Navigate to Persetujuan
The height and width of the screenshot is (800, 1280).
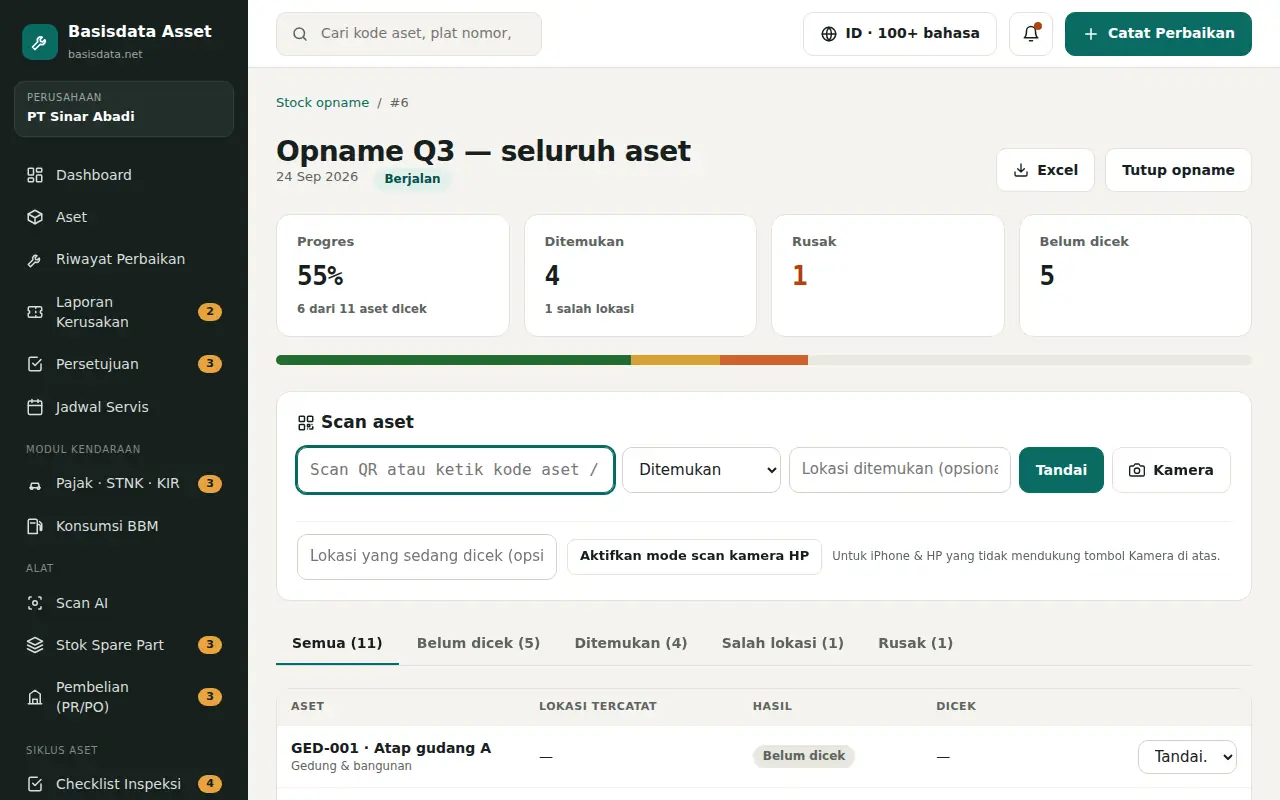coord(124,364)
